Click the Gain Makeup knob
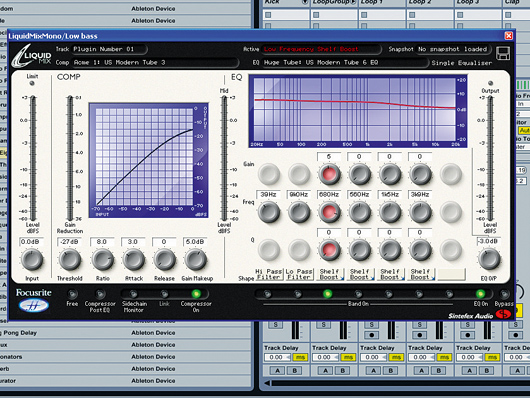Image resolution: width=530 pixels, height=398 pixels. [196, 260]
